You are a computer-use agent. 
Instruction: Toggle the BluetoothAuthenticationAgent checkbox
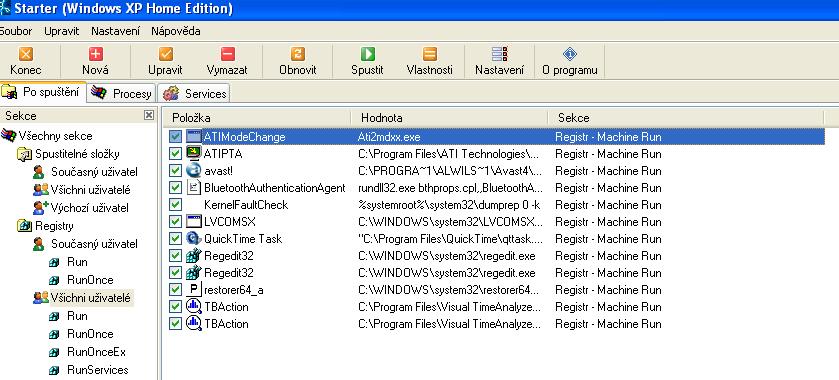tap(175, 188)
